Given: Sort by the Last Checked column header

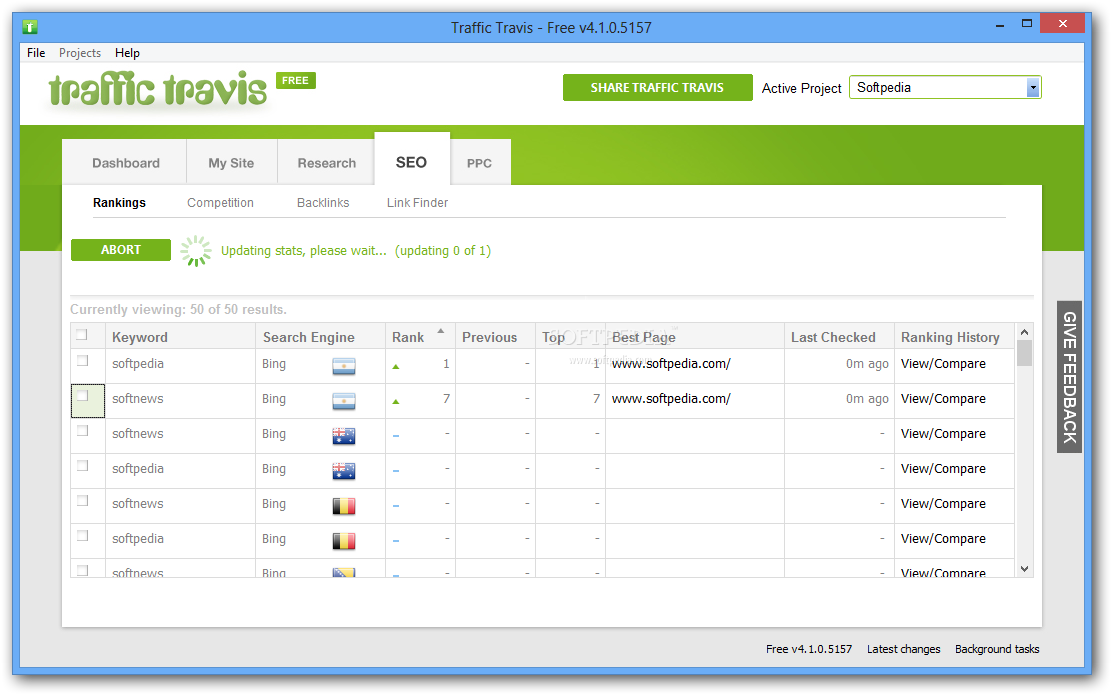Looking at the screenshot, I should click(x=839, y=337).
